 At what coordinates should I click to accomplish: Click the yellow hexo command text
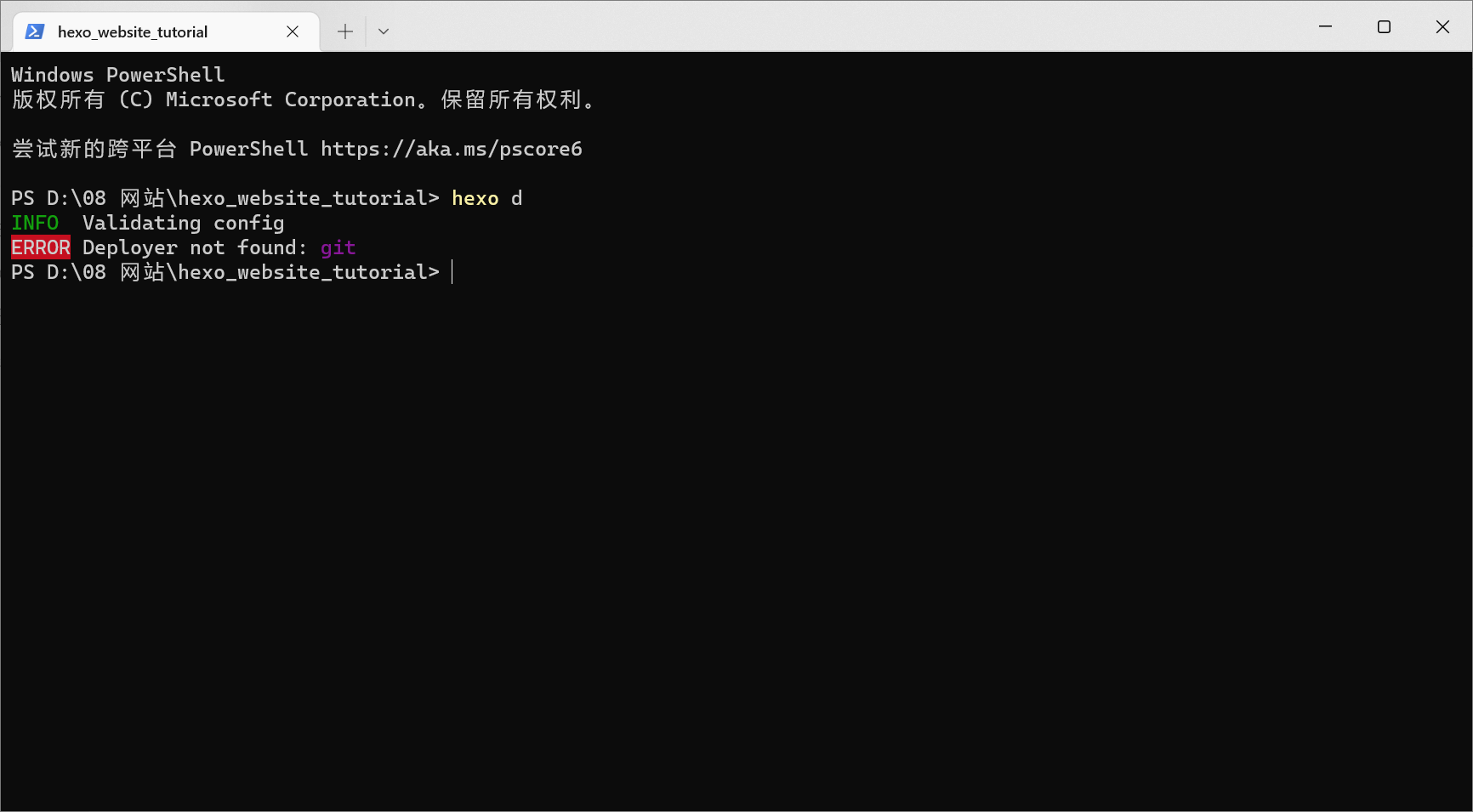coord(475,198)
